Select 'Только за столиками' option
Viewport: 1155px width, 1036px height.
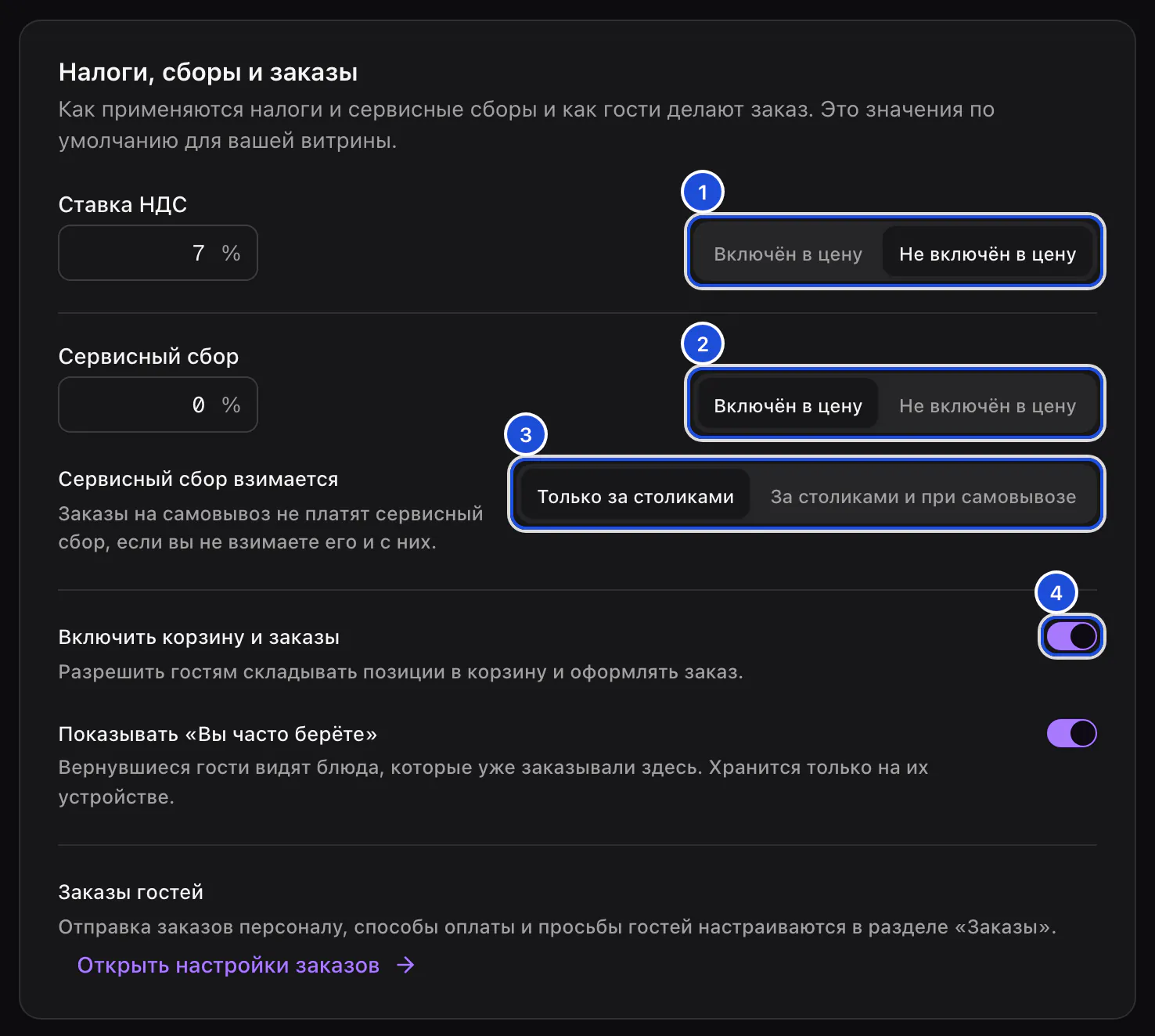[x=635, y=496]
